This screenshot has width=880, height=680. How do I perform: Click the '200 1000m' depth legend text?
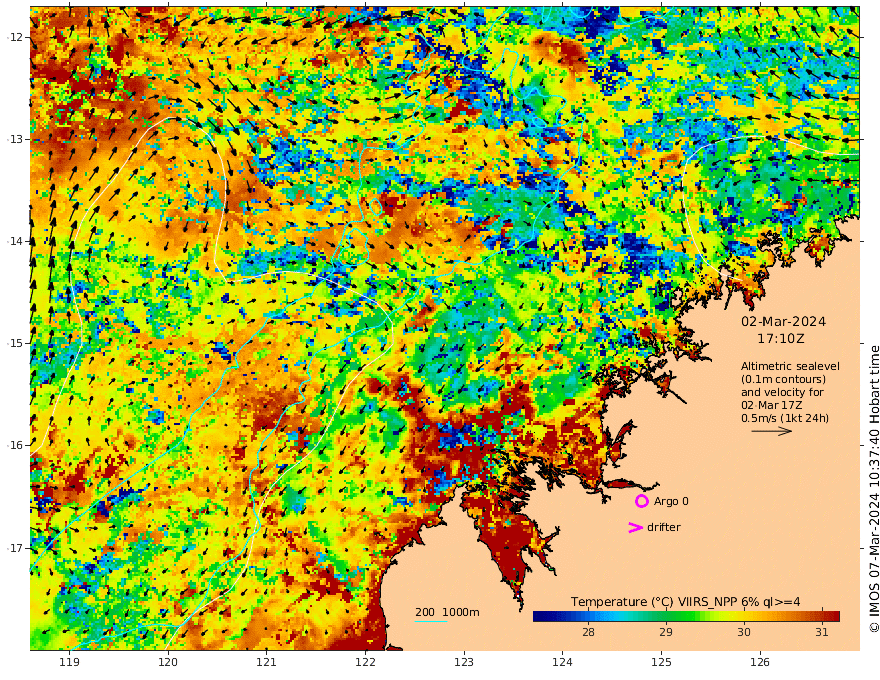point(447,612)
